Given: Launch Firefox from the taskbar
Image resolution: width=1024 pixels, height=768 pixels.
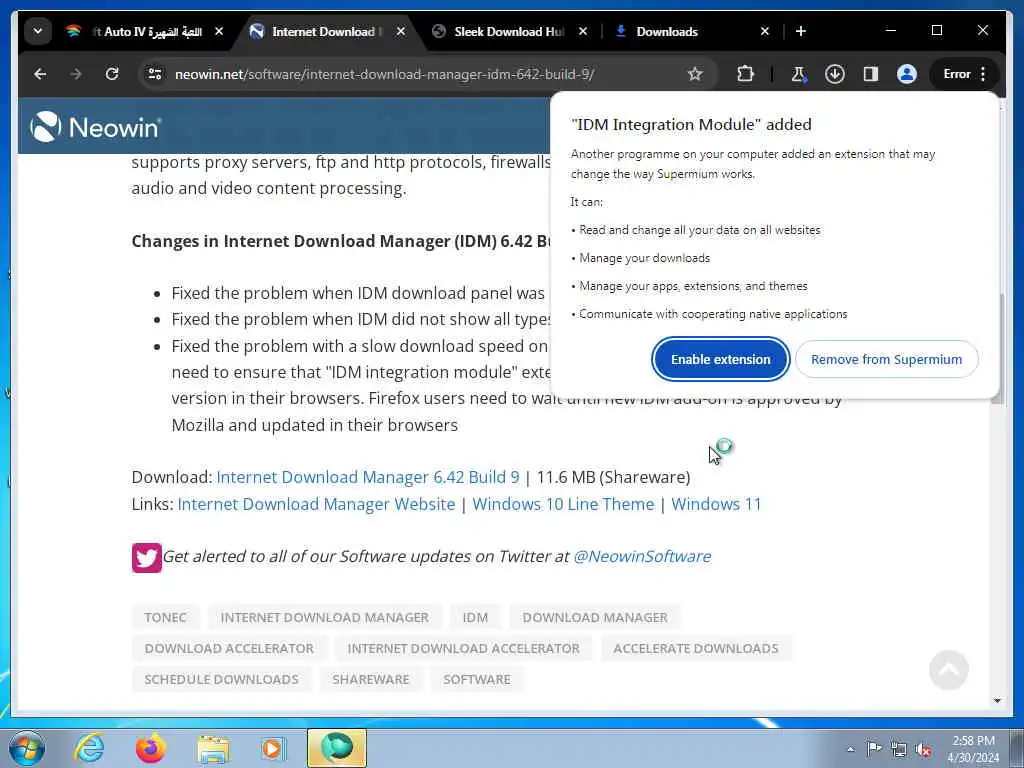Looking at the screenshot, I should [x=151, y=748].
